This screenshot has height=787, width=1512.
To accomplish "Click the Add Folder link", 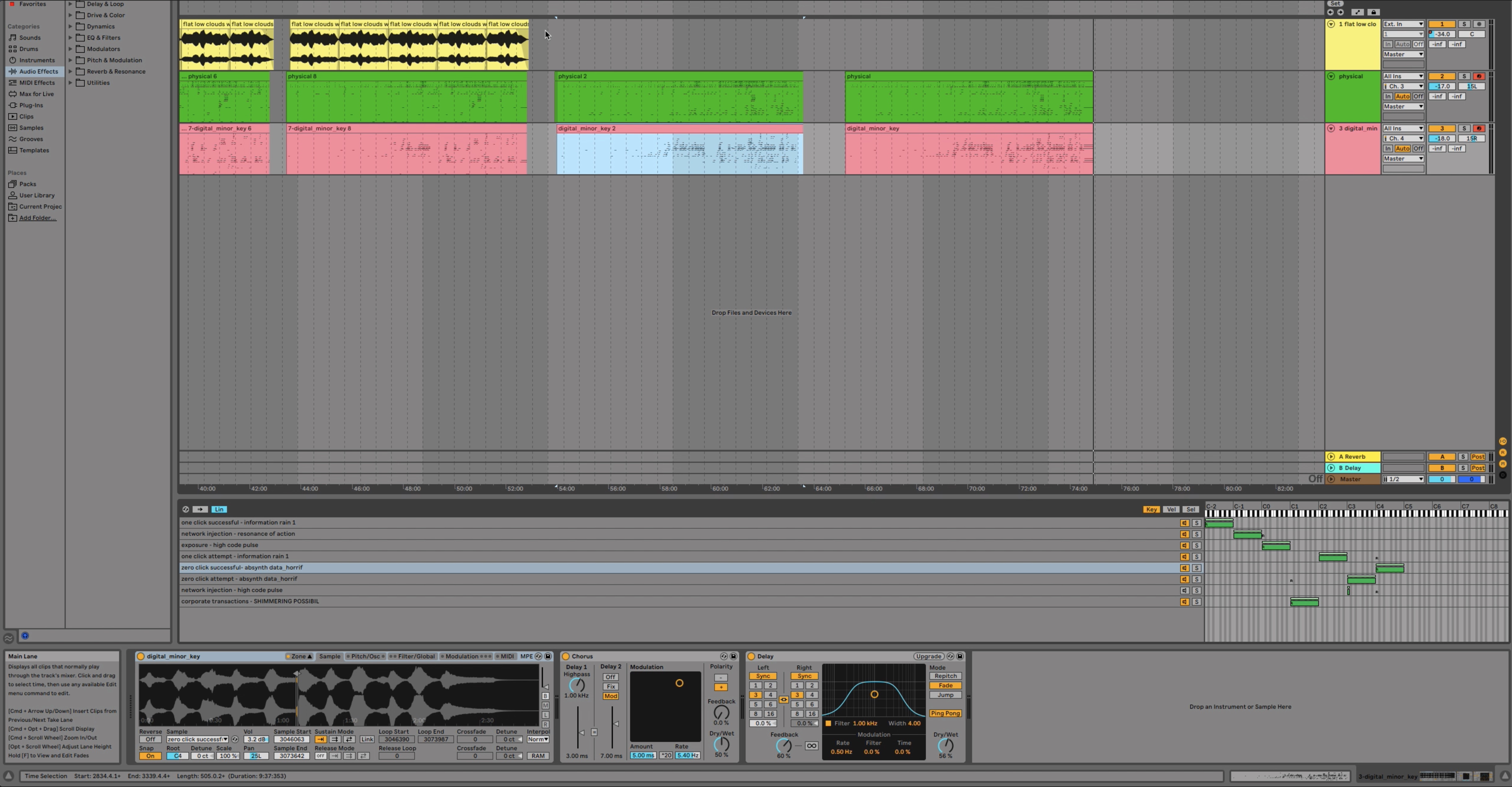I will (x=37, y=218).
